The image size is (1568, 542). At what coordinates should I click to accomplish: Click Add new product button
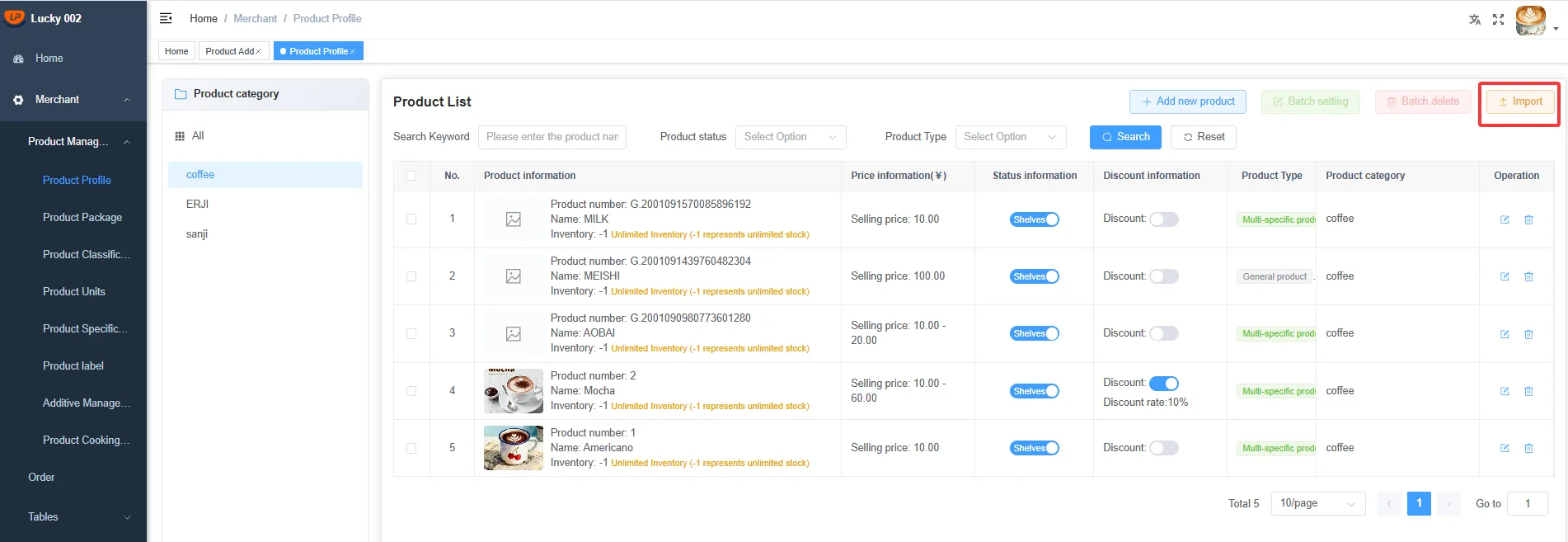pyautogui.click(x=1188, y=101)
